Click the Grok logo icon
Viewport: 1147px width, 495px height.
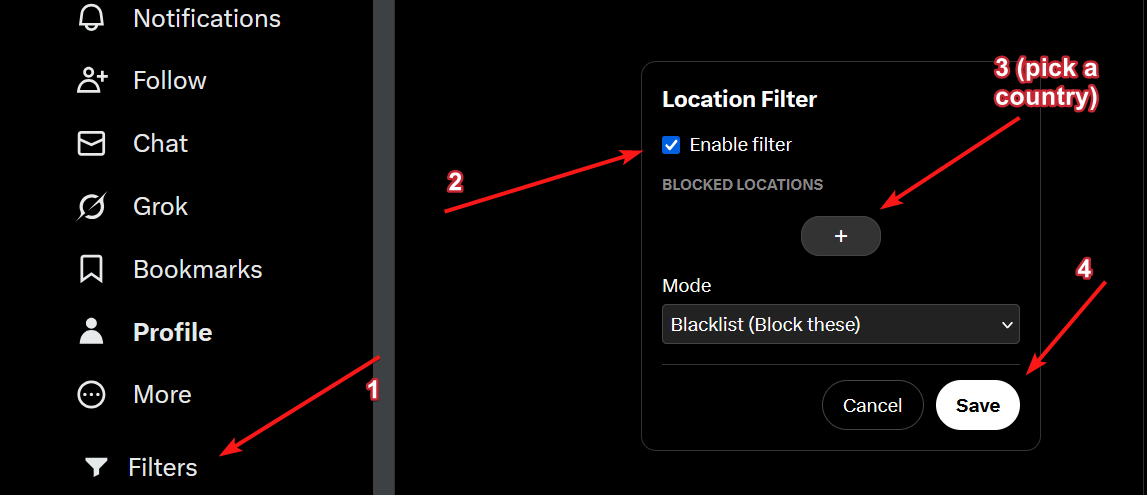click(x=91, y=207)
